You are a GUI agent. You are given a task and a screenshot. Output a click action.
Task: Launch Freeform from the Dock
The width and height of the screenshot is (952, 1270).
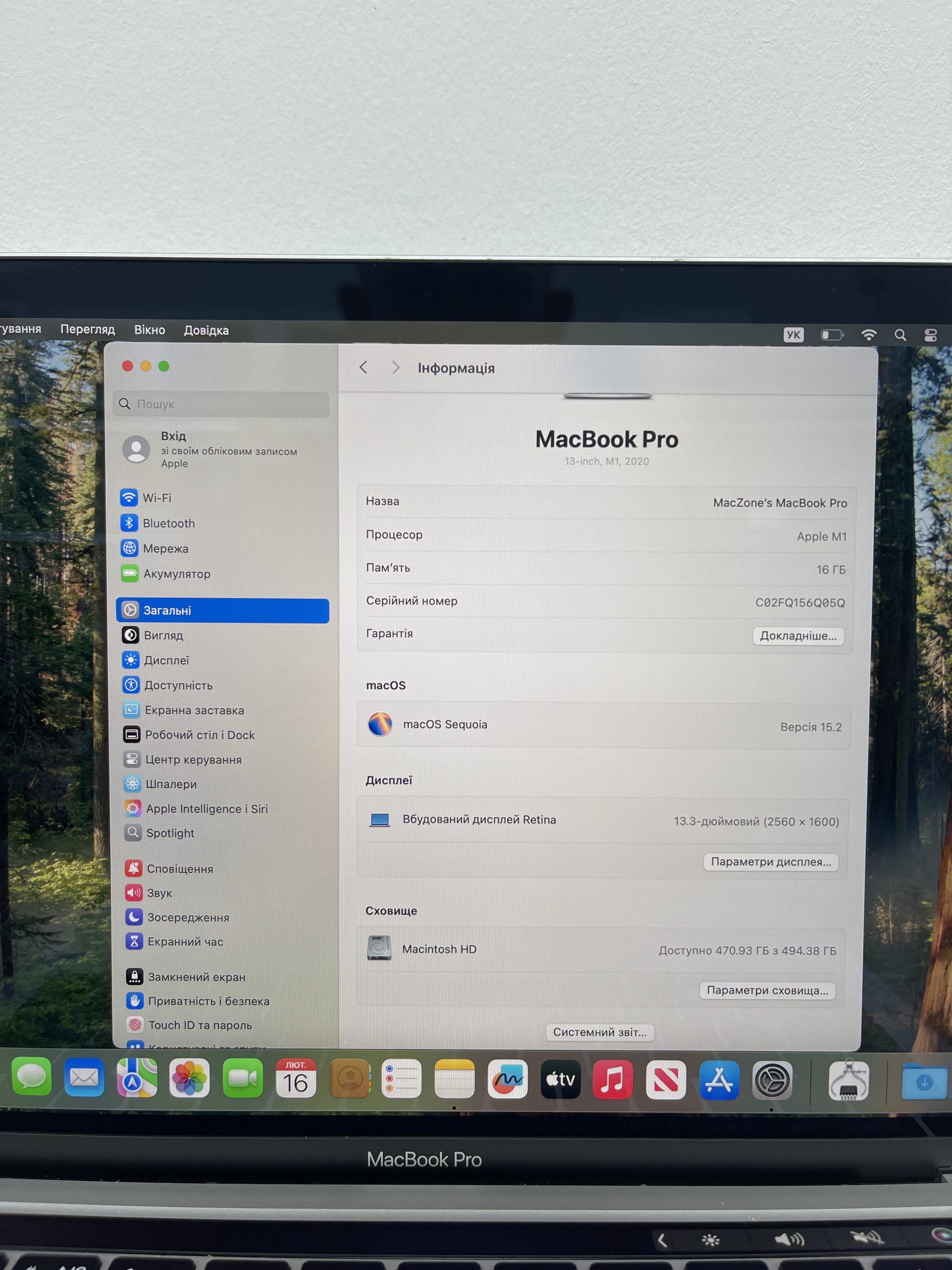[507, 1079]
